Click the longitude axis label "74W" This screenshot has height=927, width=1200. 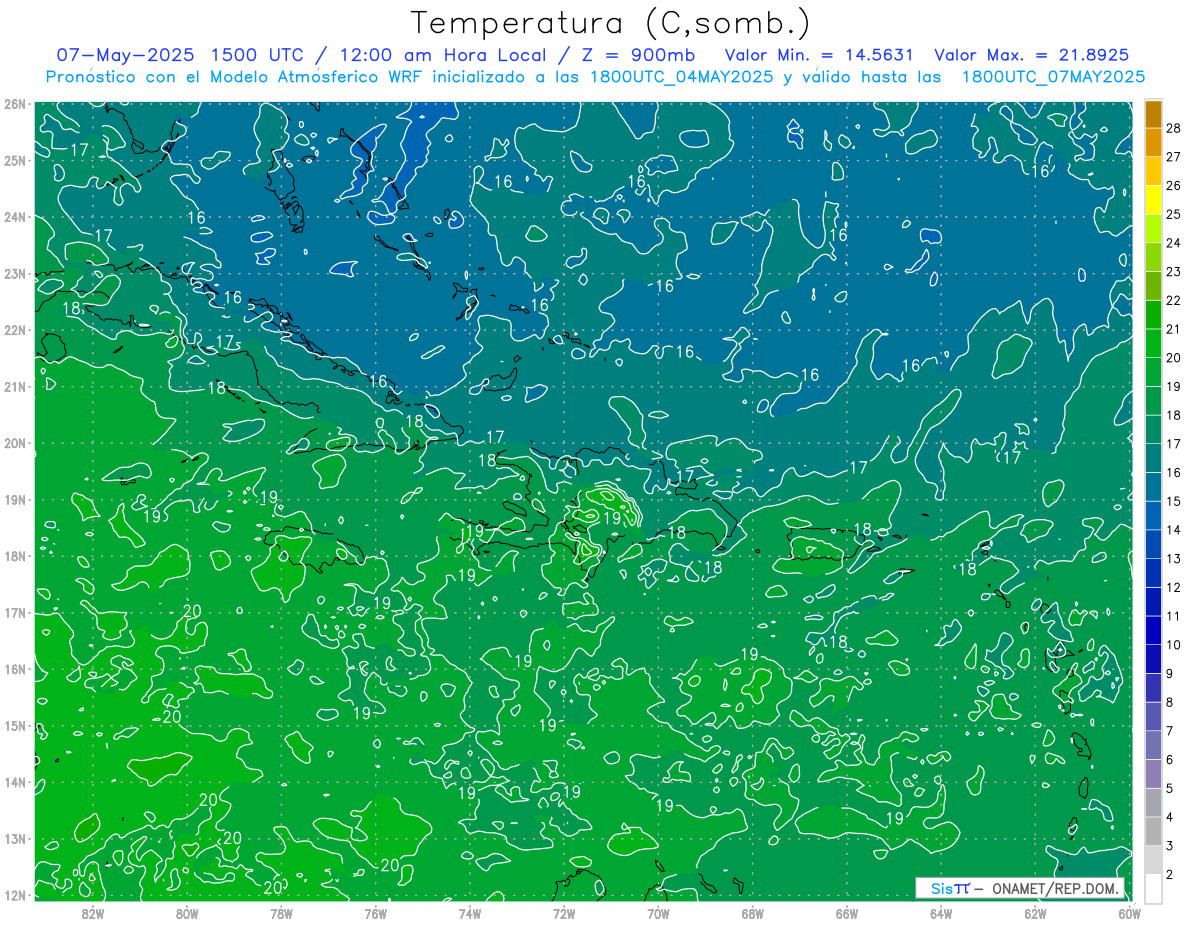(470, 913)
